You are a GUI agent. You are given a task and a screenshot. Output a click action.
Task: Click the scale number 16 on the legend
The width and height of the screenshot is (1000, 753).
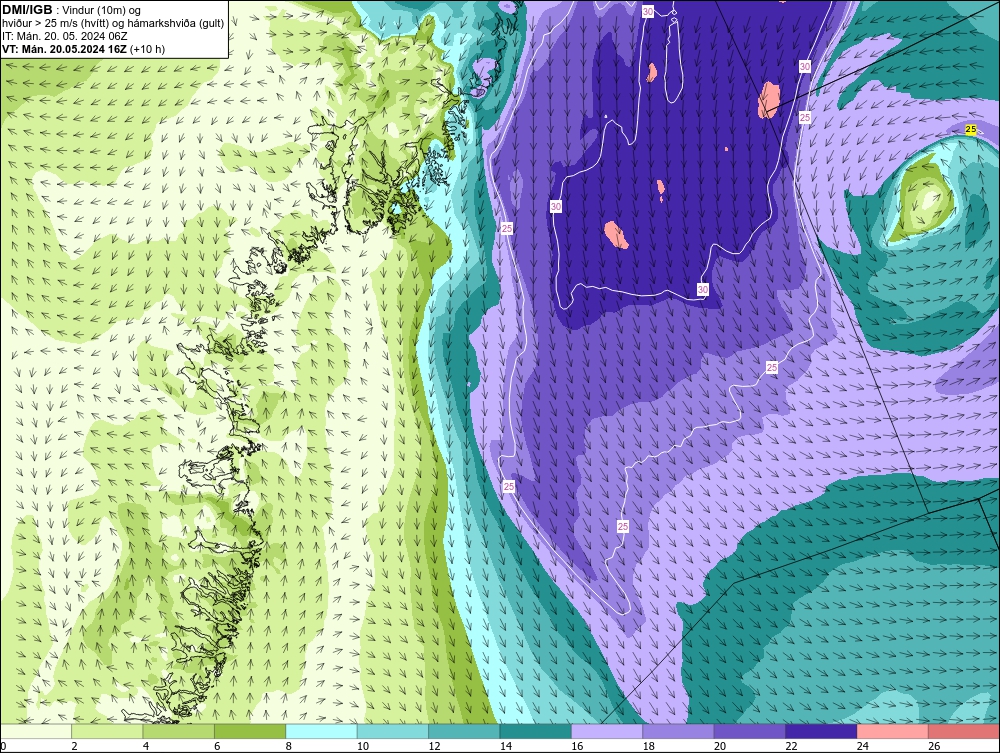point(577,746)
